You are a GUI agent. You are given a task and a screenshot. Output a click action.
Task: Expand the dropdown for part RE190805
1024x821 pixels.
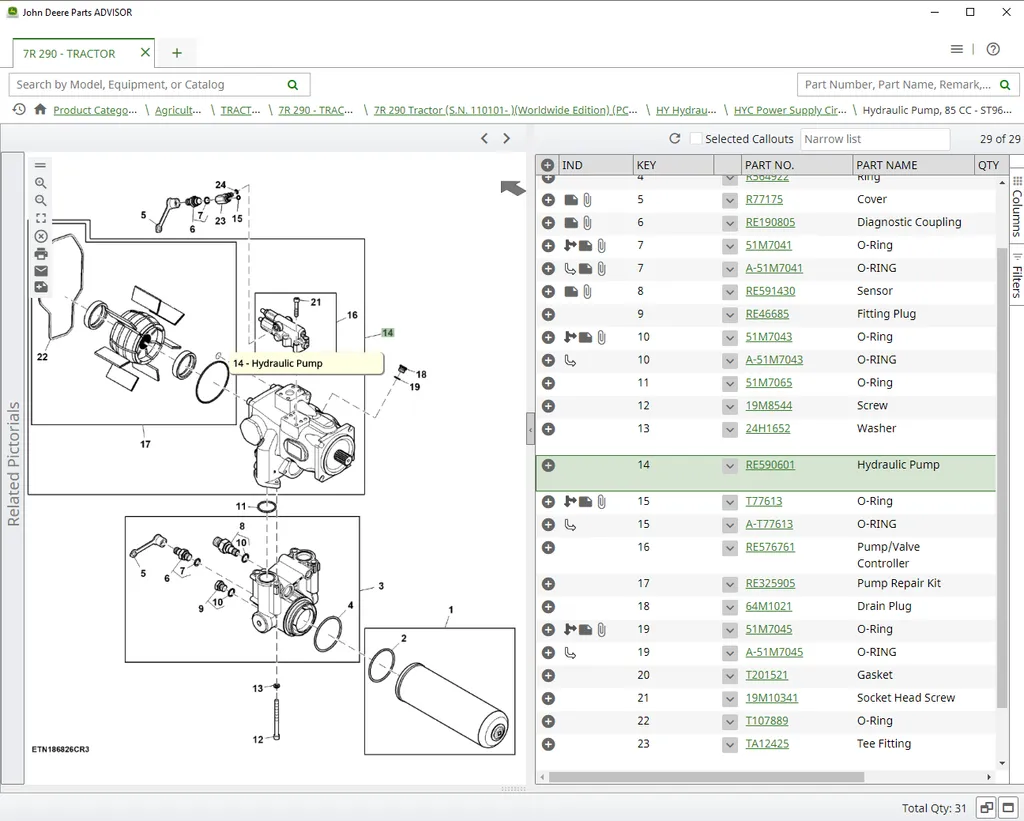coord(729,223)
